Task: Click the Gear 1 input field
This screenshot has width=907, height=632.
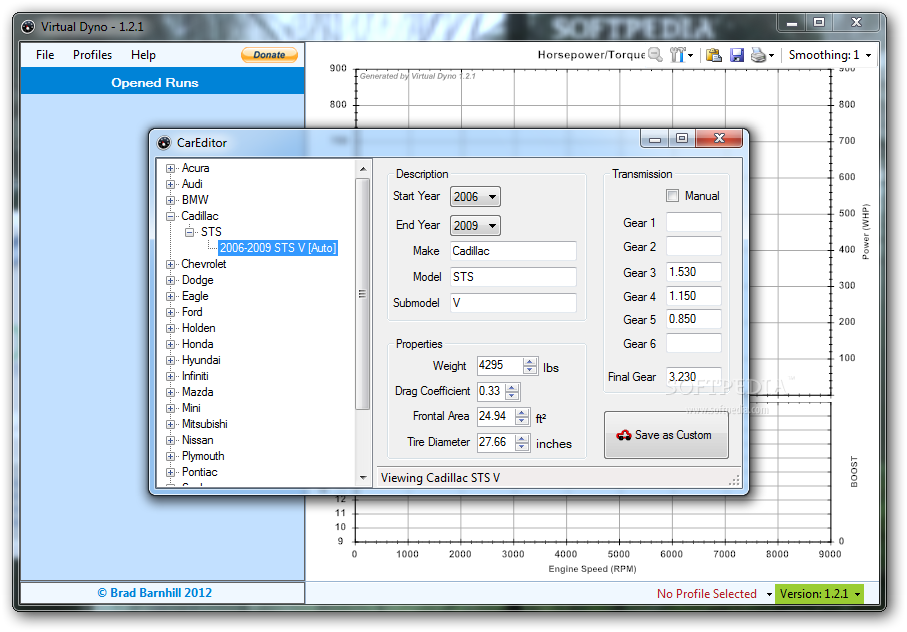Action: coord(694,223)
